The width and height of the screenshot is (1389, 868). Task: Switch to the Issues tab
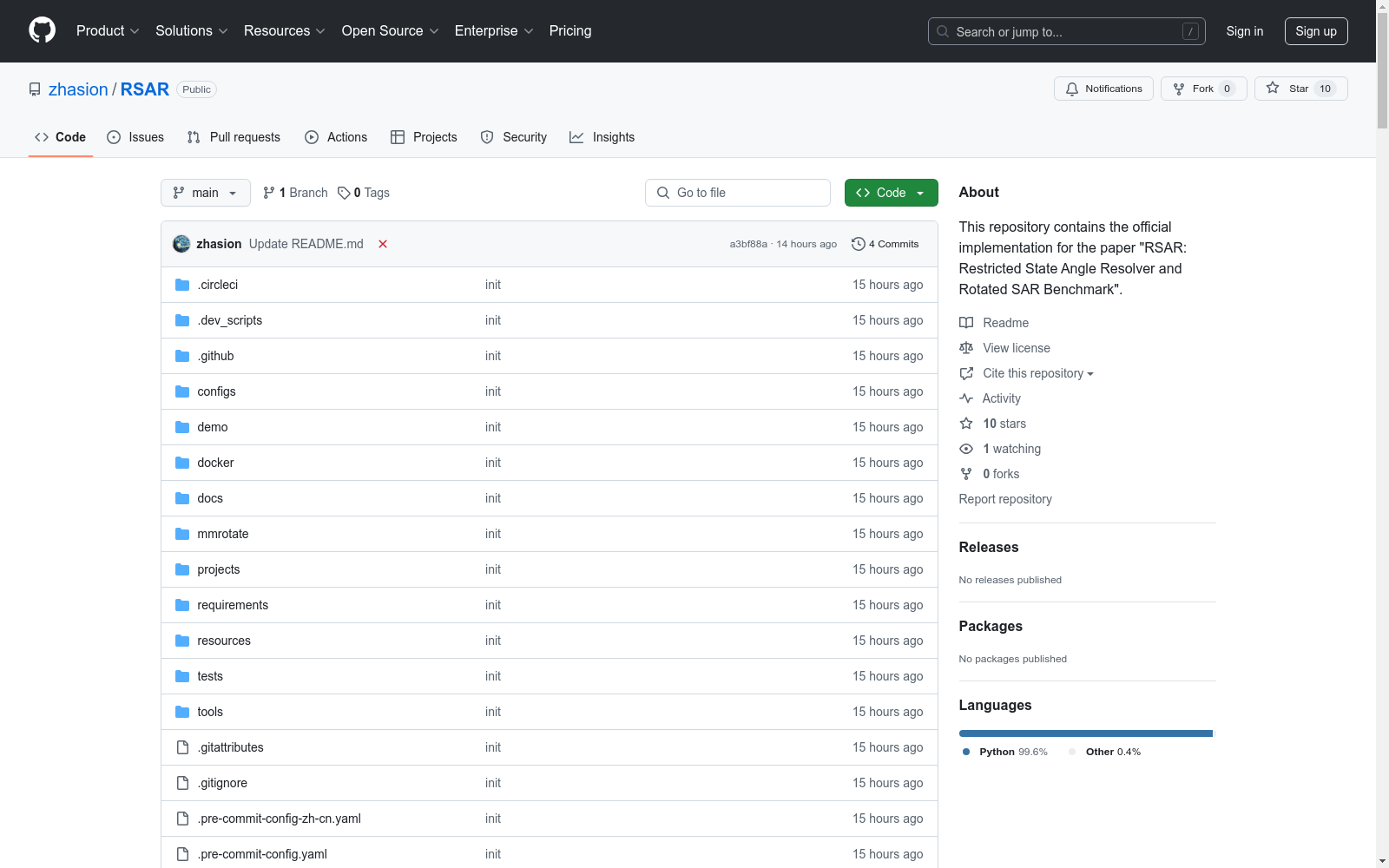135,137
